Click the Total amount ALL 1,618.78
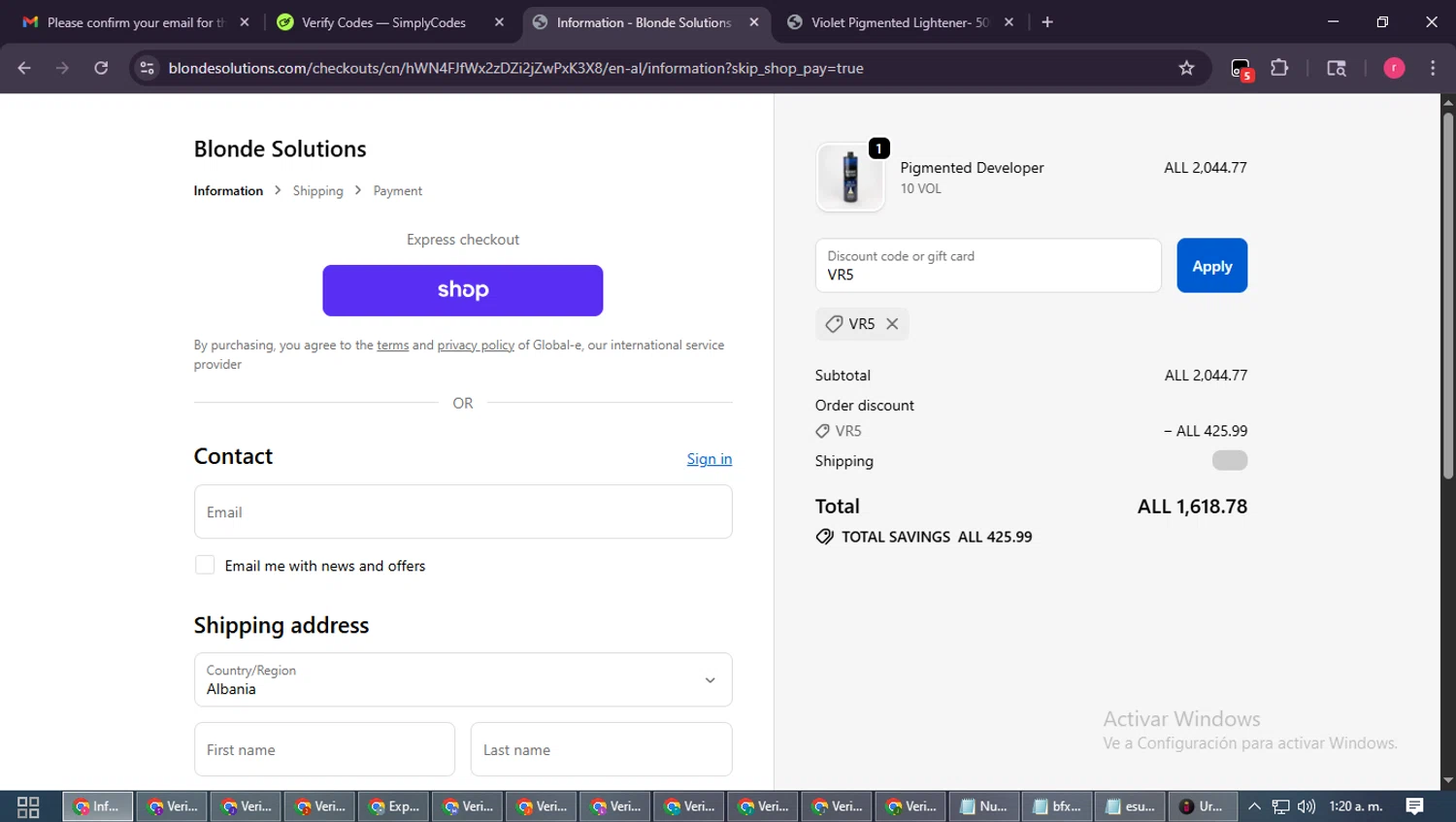 click(1192, 507)
